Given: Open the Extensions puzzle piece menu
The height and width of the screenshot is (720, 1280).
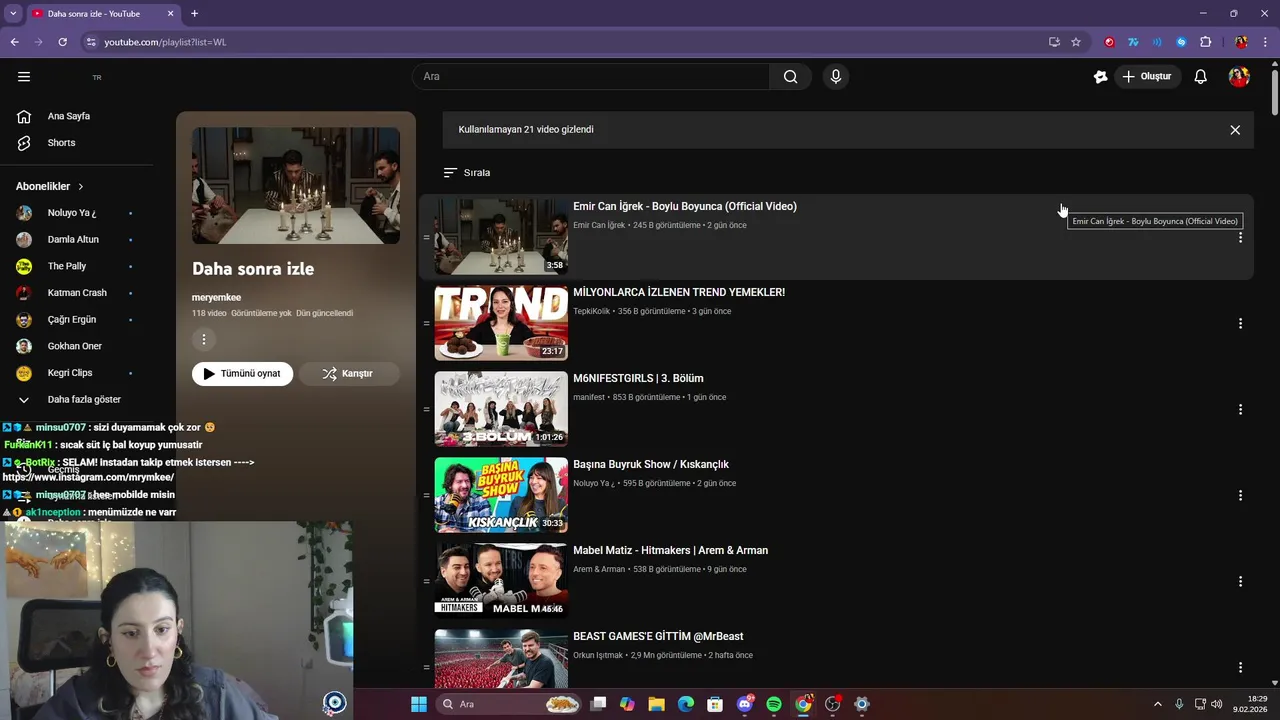Looking at the screenshot, I should coord(1205,42).
